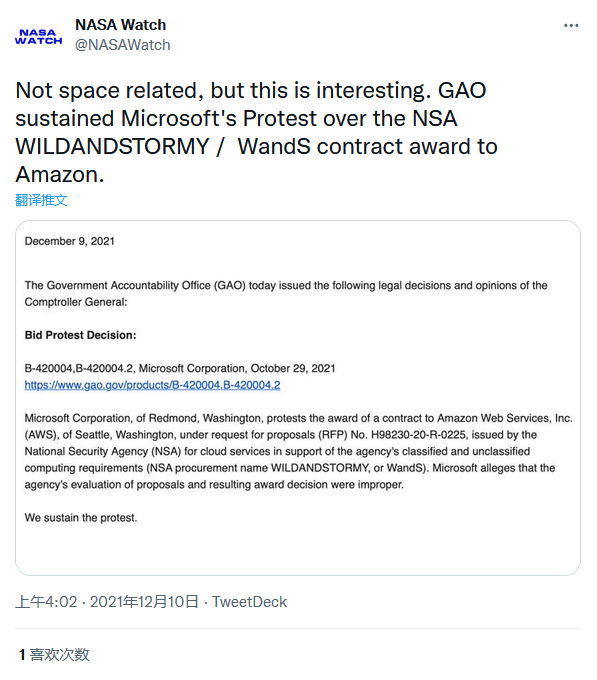Click 'December 9, 2021' in the image

(x=69, y=241)
